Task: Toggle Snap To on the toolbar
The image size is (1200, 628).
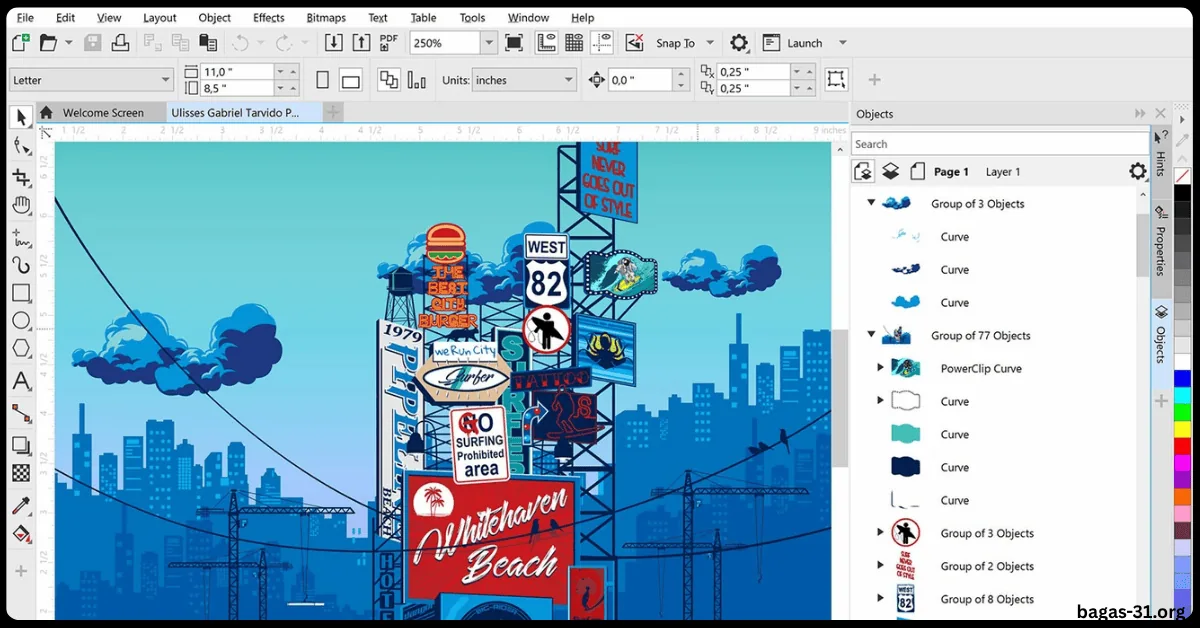Action: coord(675,43)
